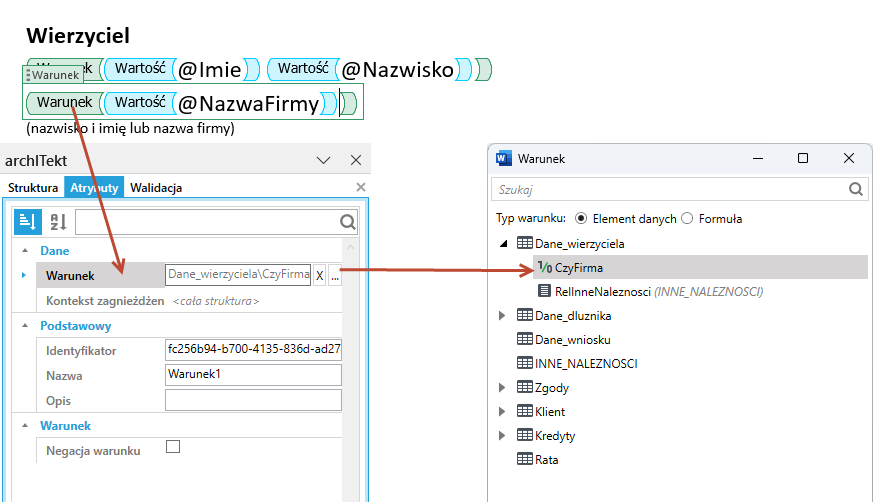Image resolution: width=885 pixels, height=502 pixels.
Task: Click search magnifier in Atrybuty panel
Action: 348,222
